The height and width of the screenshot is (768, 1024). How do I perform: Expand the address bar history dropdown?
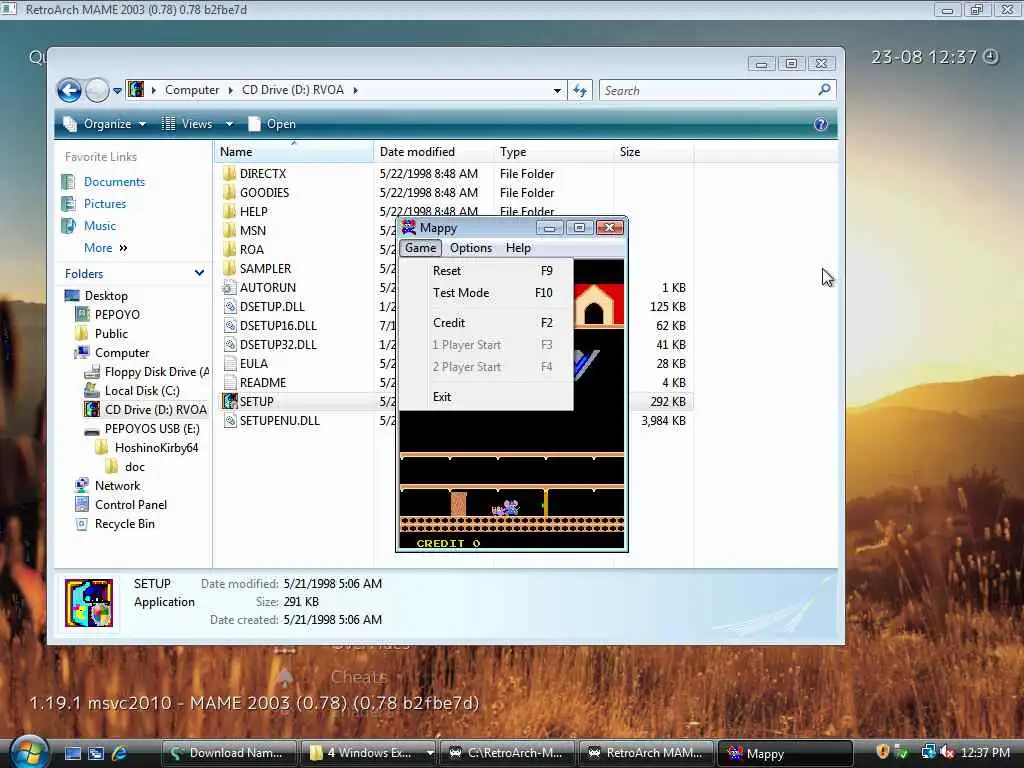tap(557, 91)
